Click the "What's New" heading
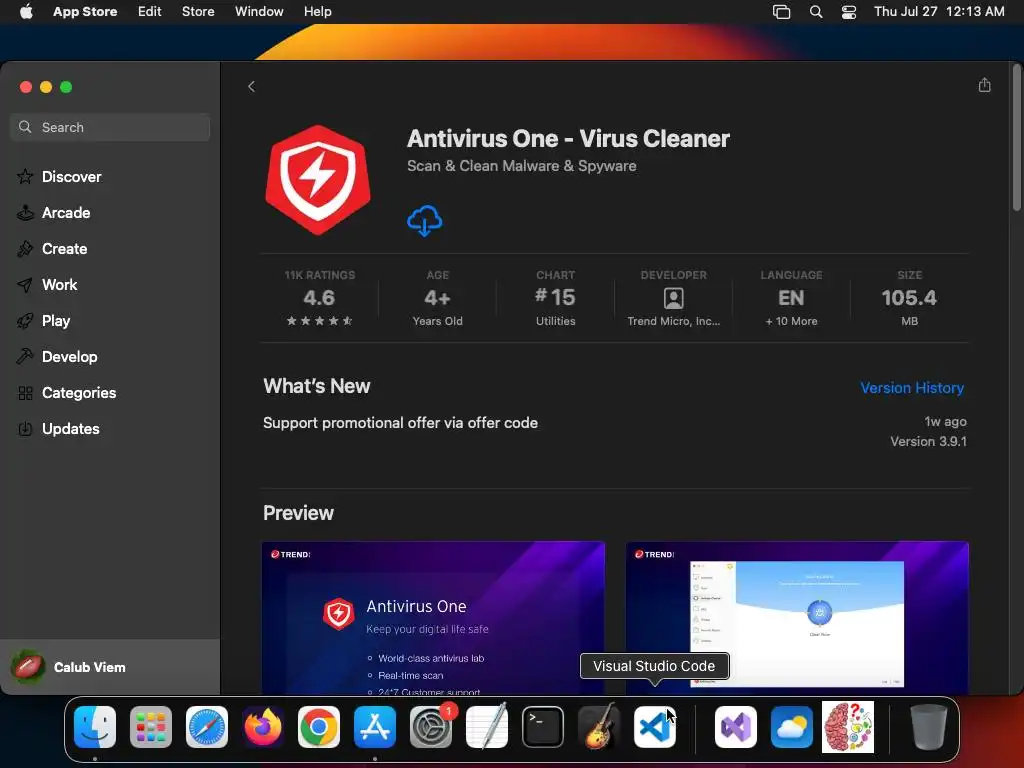1024x768 pixels. 317,386
